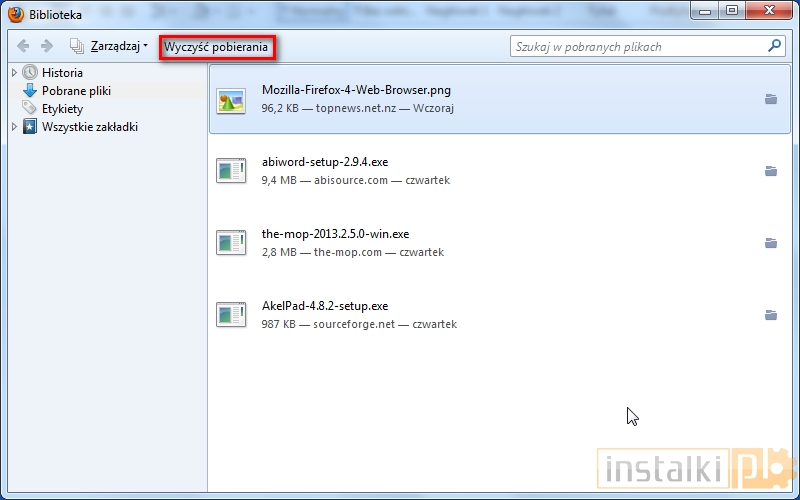Click the Wyczyść pobierania button
This screenshot has width=800, height=500.
[216, 47]
